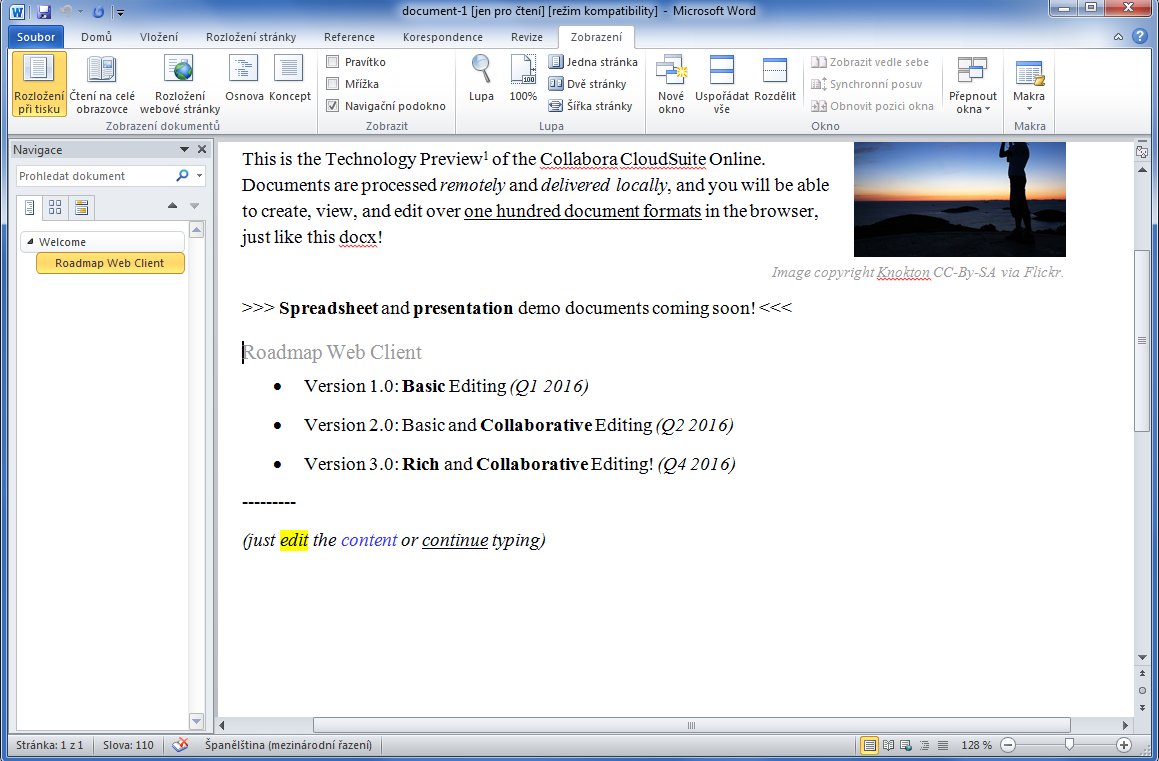Screen dimensions: 1159x761
Task: Switch to Čtení na celé obrazovce view
Action: [102, 84]
